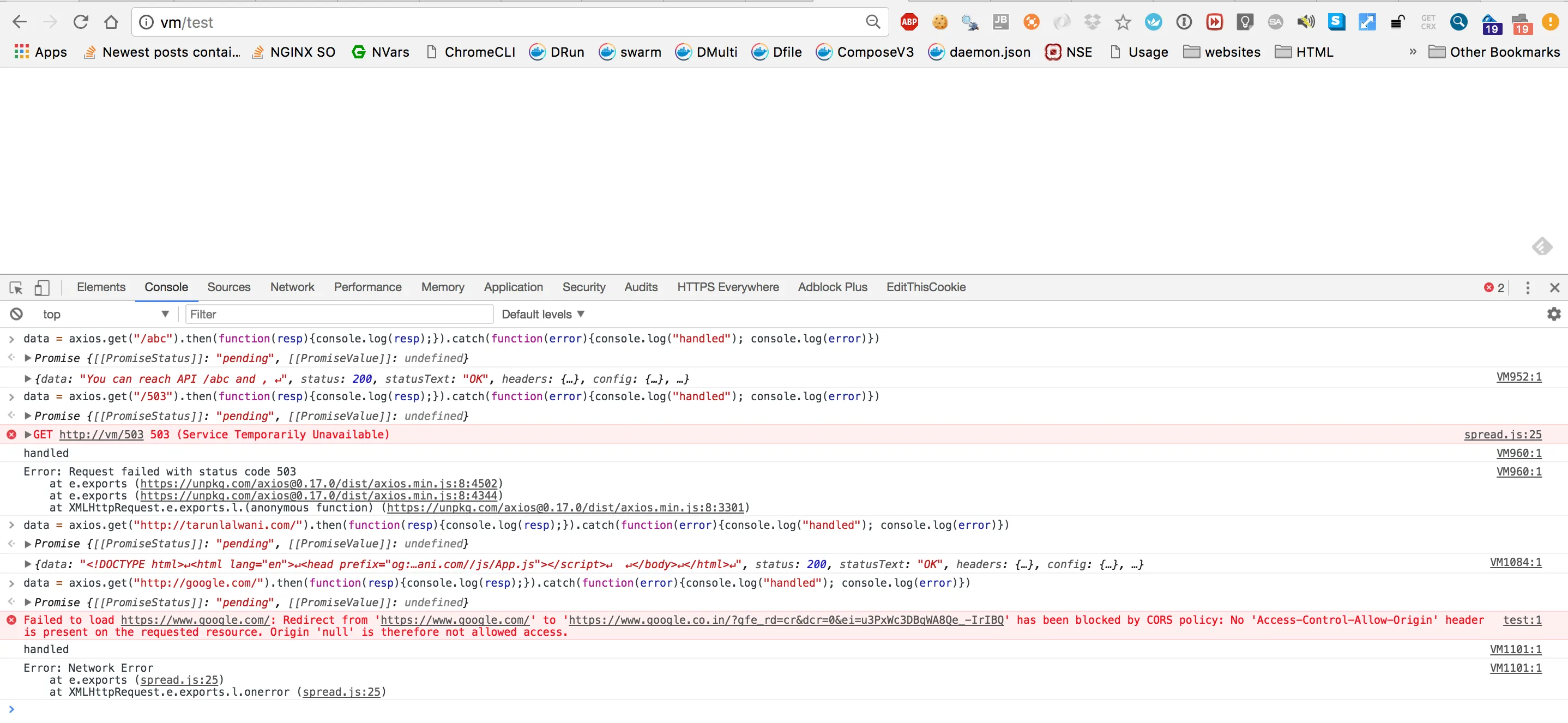Viewport: 1568px width, 723px height.
Task: Expand the first pending Promise object
Action: pyautogui.click(x=27, y=358)
